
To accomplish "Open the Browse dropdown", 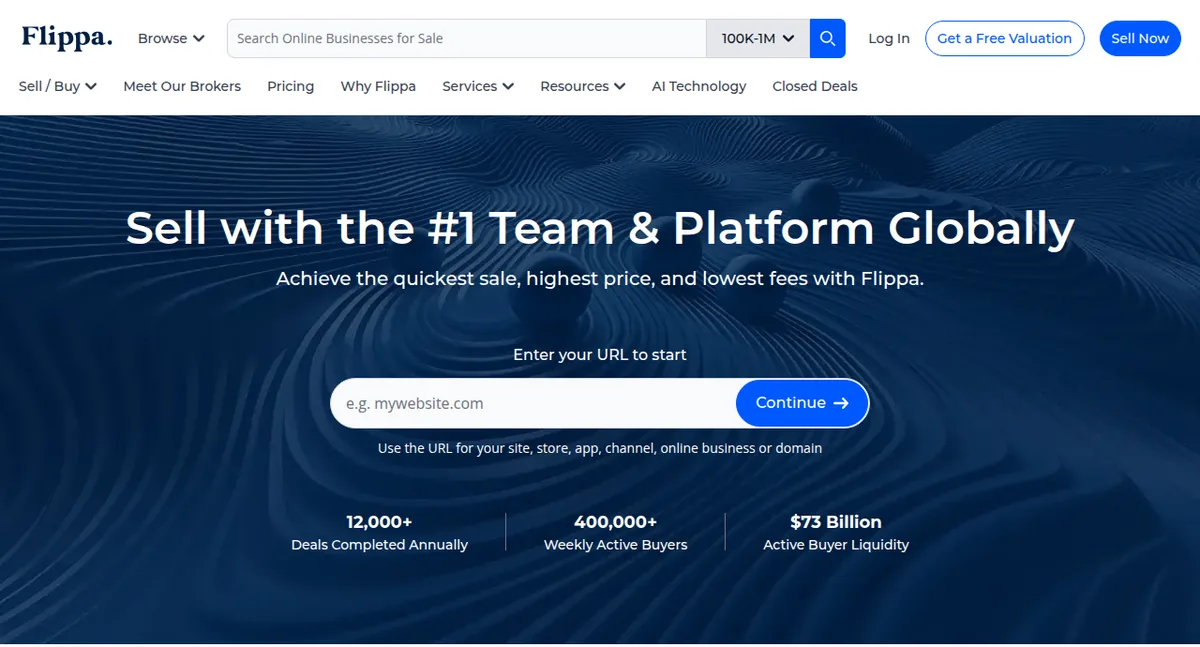I will (171, 38).
